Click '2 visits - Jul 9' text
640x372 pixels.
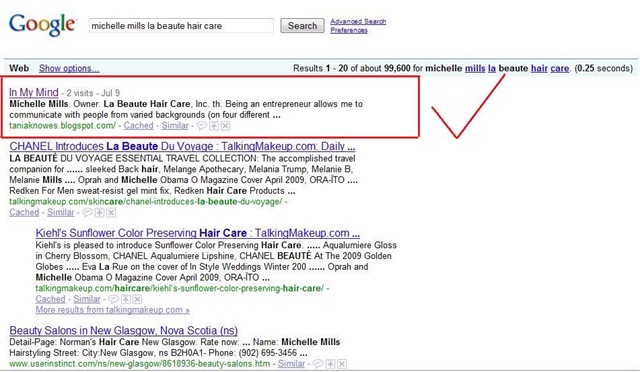click(x=93, y=93)
